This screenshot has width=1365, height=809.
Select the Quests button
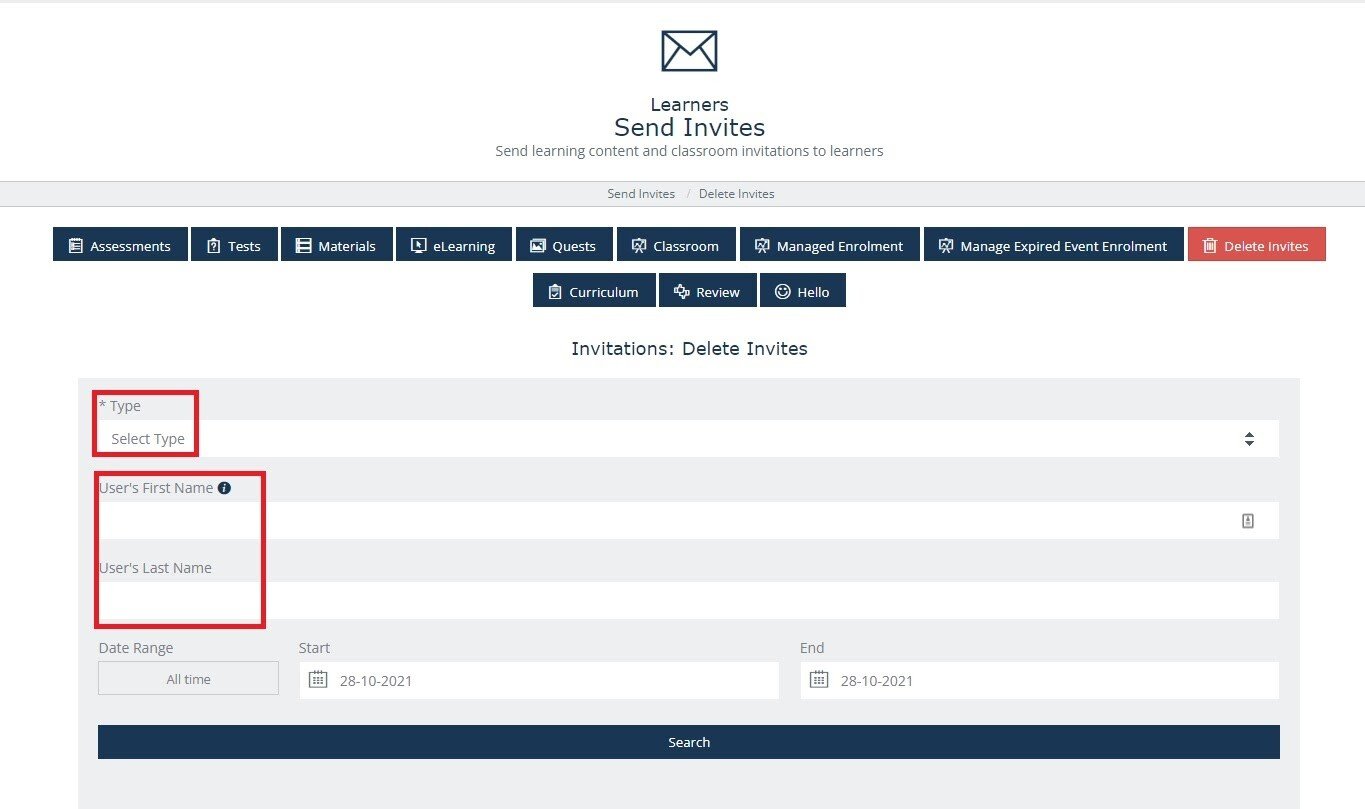tap(563, 246)
